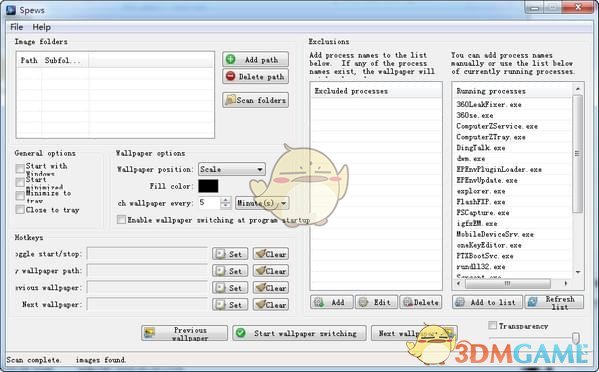Select DingTalk.exe process
Screen dimensions: 599x372
(x=481, y=148)
